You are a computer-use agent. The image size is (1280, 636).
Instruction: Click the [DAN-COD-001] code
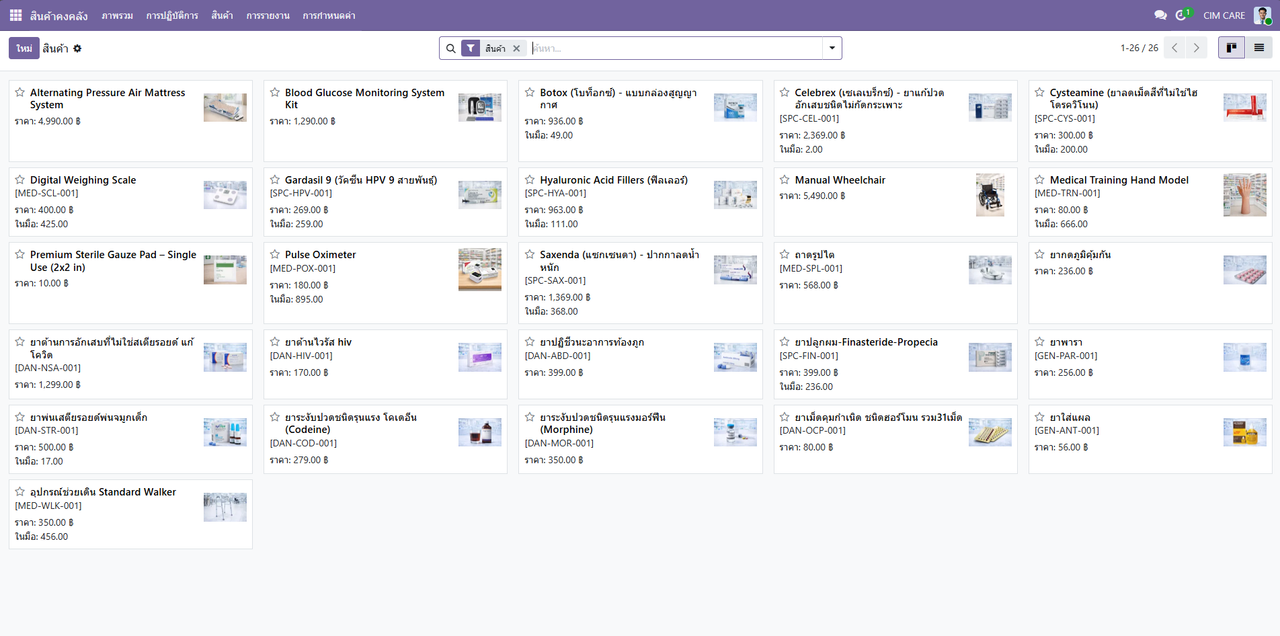303,443
